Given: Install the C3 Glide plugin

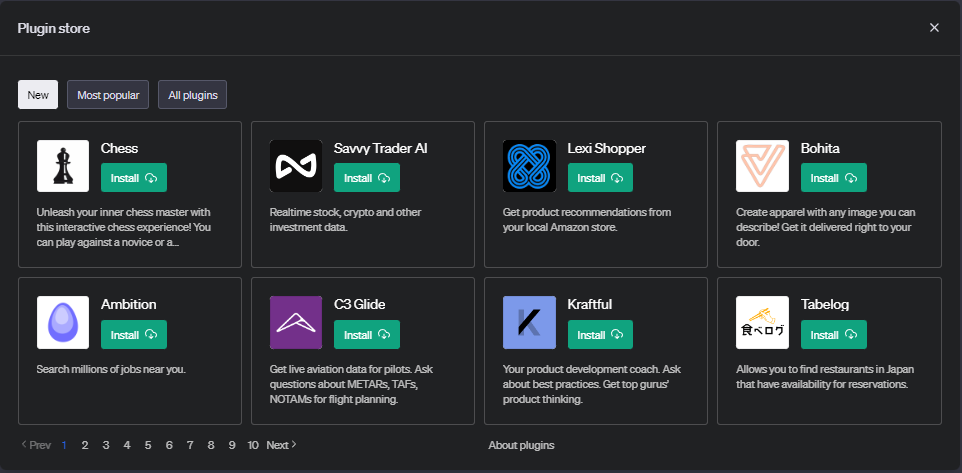Looking at the screenshot, I should click(x=367, y=335).
